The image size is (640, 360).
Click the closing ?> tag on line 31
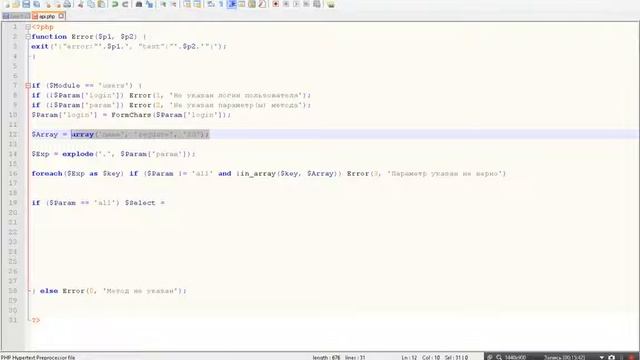36,320
